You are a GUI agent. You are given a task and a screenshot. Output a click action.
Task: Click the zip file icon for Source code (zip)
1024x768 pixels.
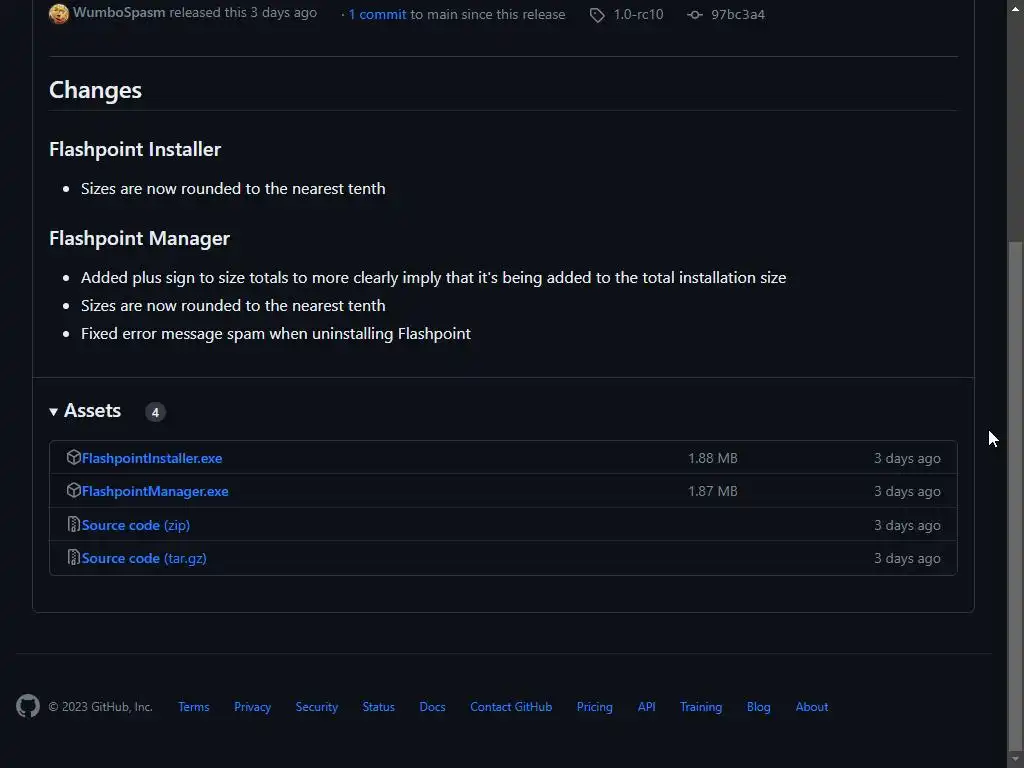(73, 525)
